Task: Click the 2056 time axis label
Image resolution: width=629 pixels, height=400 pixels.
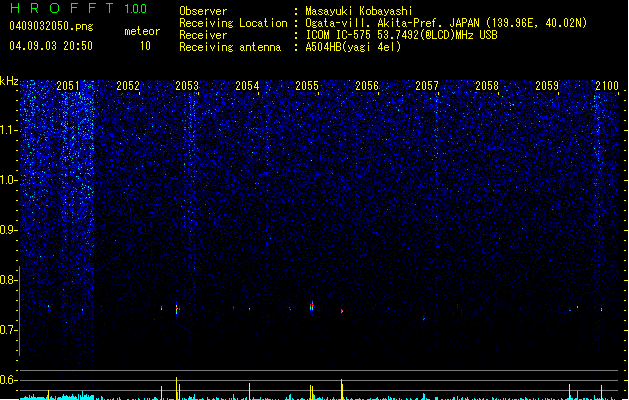Action: point(367,86)
